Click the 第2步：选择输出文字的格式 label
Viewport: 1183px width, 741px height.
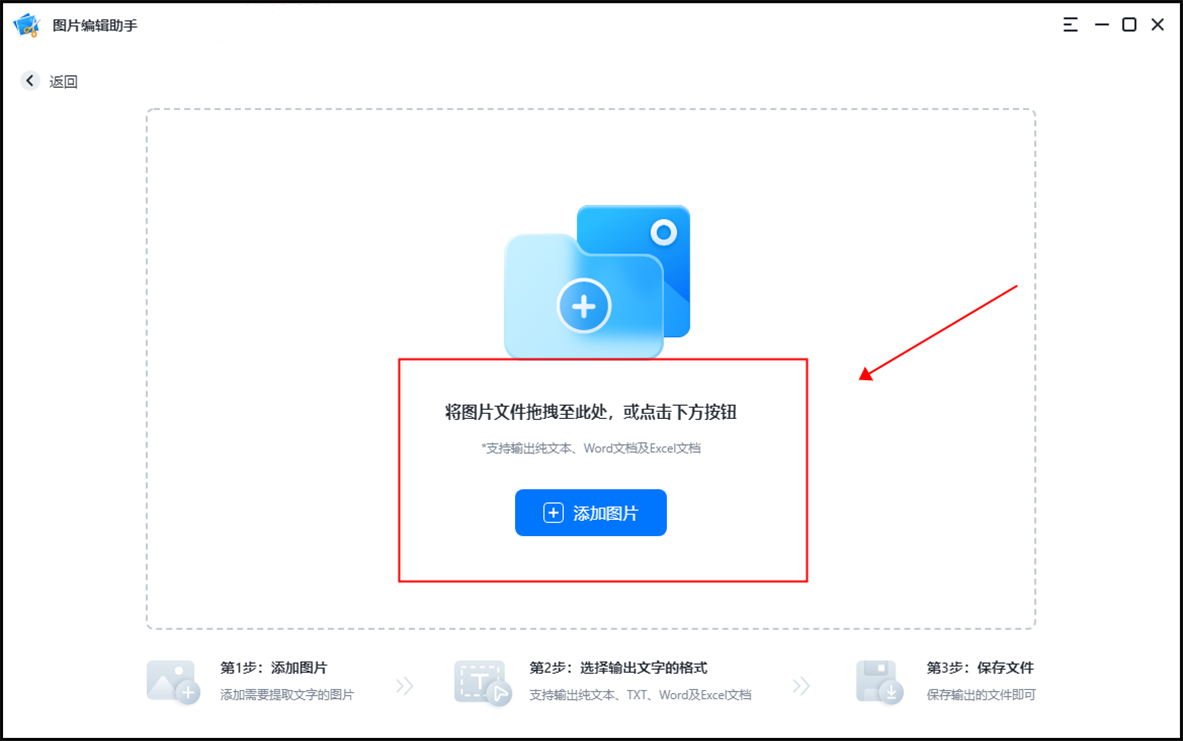(618, 668)
